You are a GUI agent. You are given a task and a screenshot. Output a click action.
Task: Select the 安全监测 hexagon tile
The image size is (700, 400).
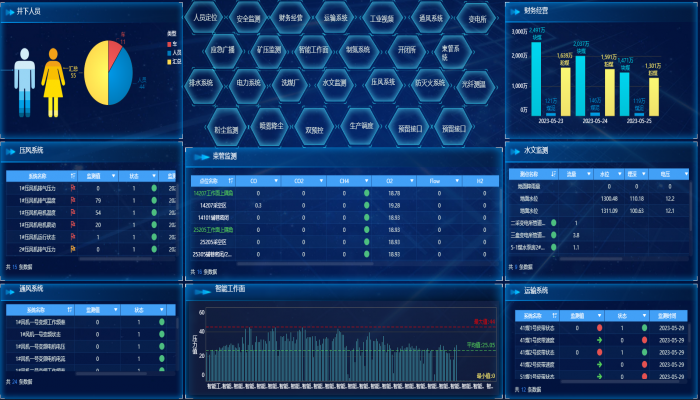pyautogui.click(x=247, y=18)
